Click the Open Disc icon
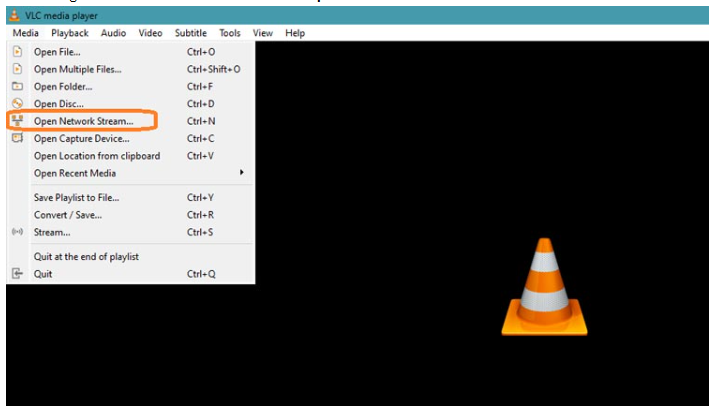714x411 pixels. coord(16,104)
